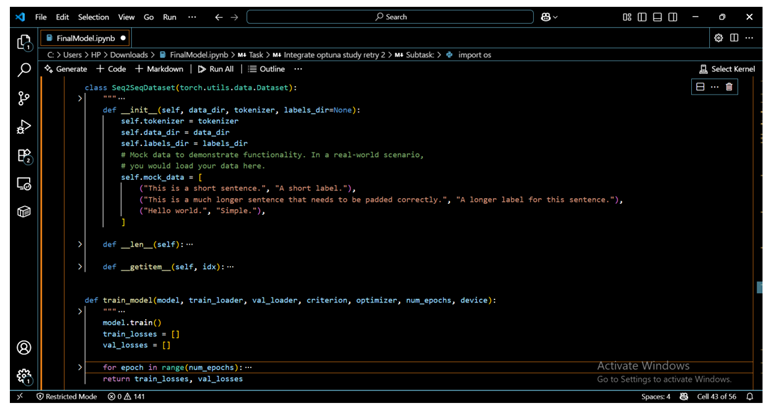Toggle the primary side bar layout button
Screen dimensions: 769x409
click(x=643, y=17)
